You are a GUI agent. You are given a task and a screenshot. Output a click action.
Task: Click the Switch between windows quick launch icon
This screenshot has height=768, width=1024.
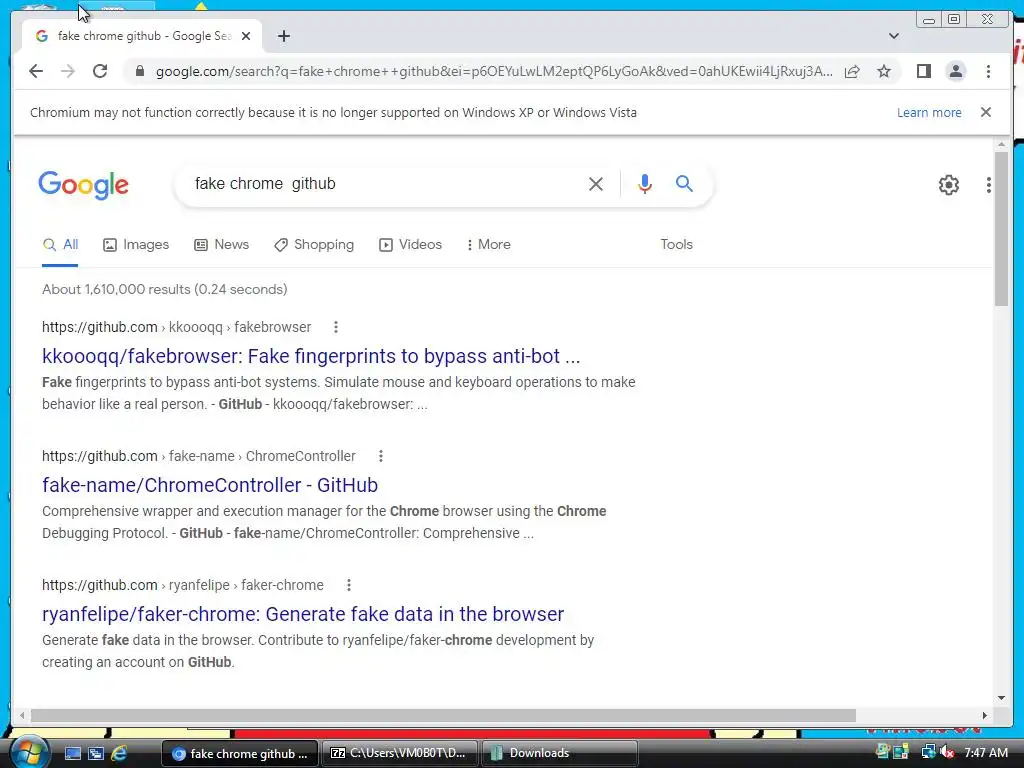coord(96,754)
